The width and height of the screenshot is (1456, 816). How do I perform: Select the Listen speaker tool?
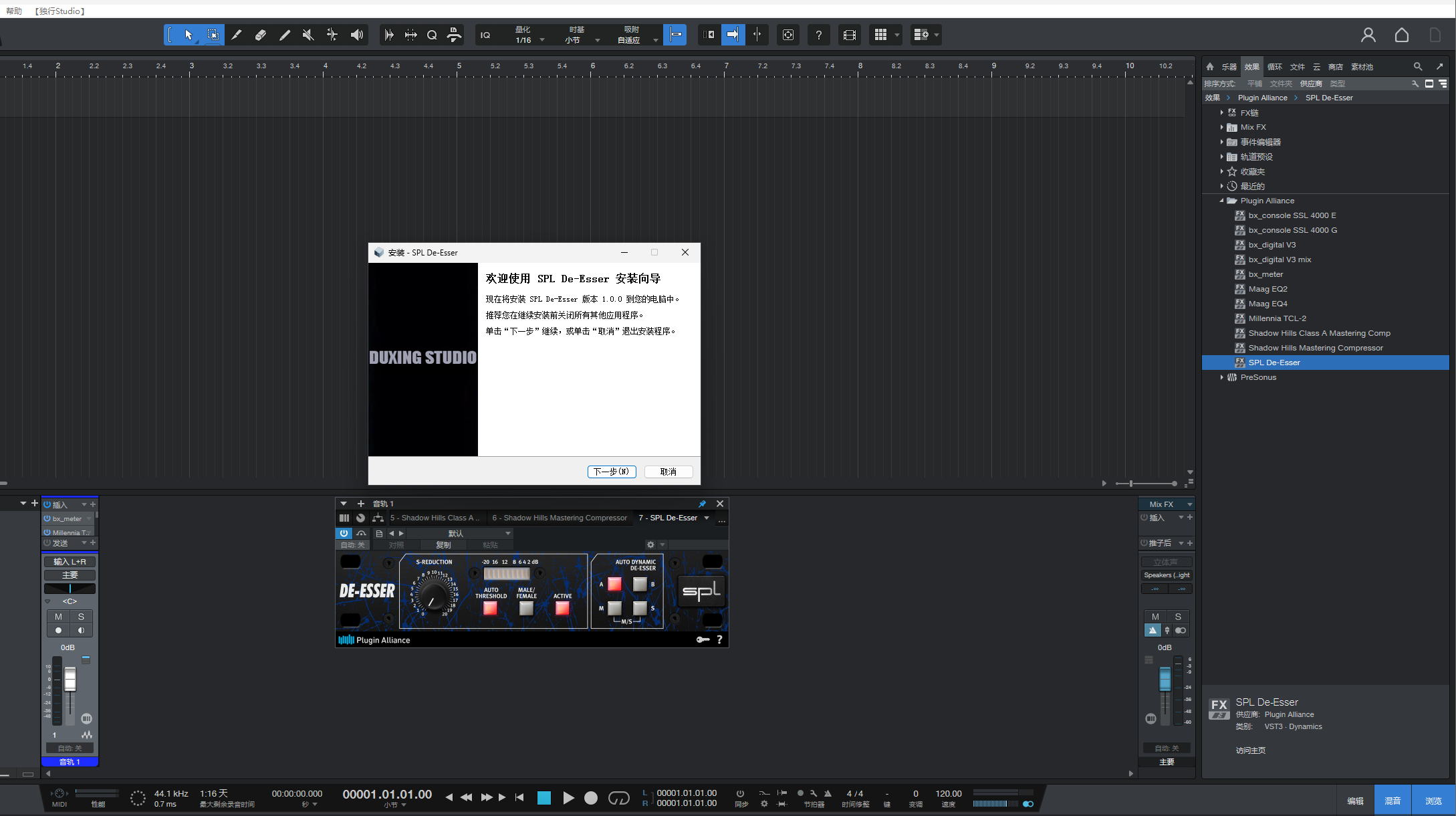point(357,35)
